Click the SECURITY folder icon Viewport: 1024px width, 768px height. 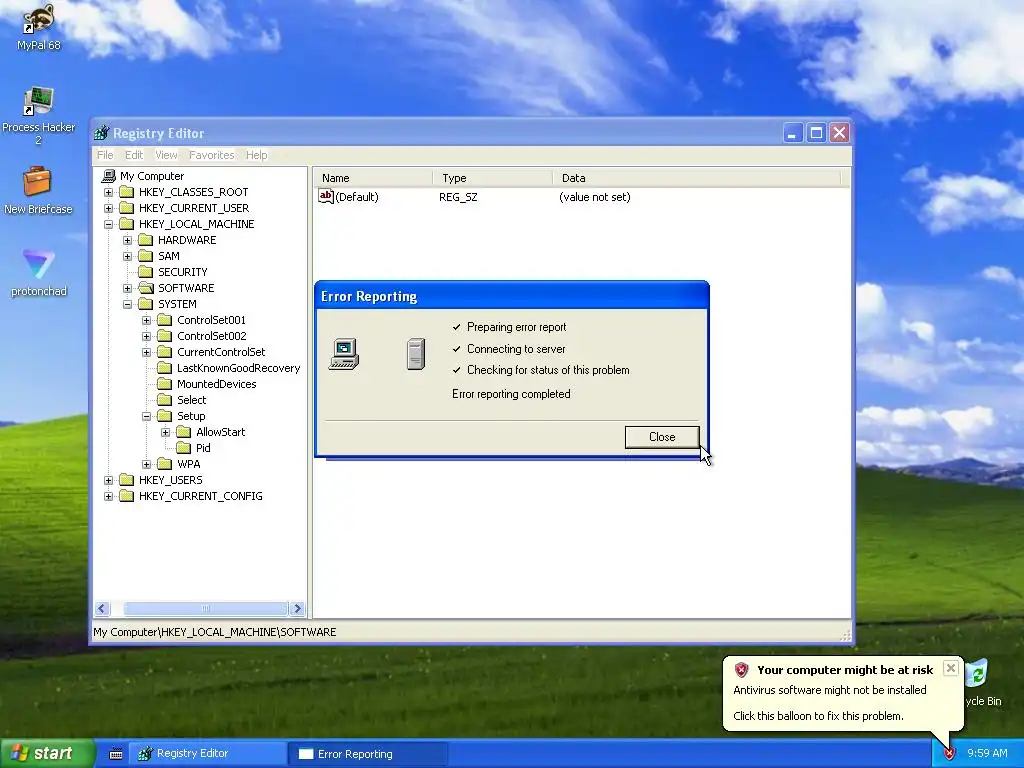[146, 272]
